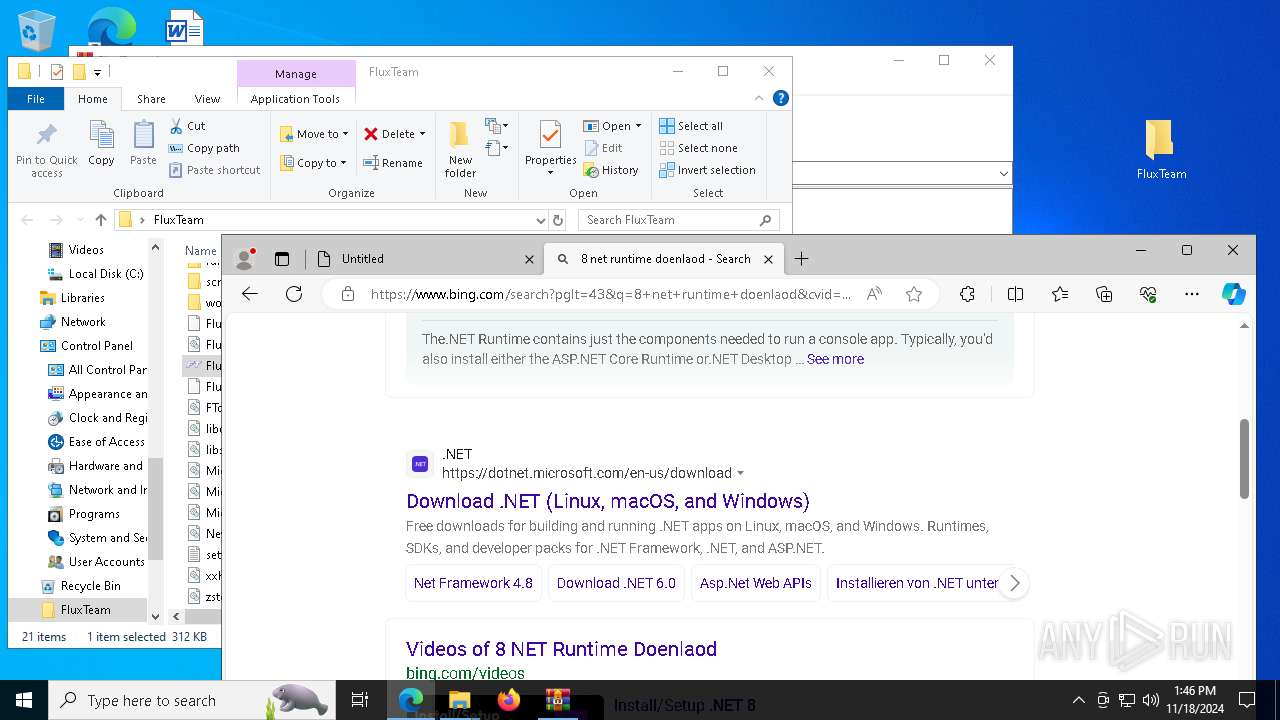Expand dotnet.microsoft.com result URL dropdown
This screenshot has height=720, width=1280.
click(x=741, y=473)
